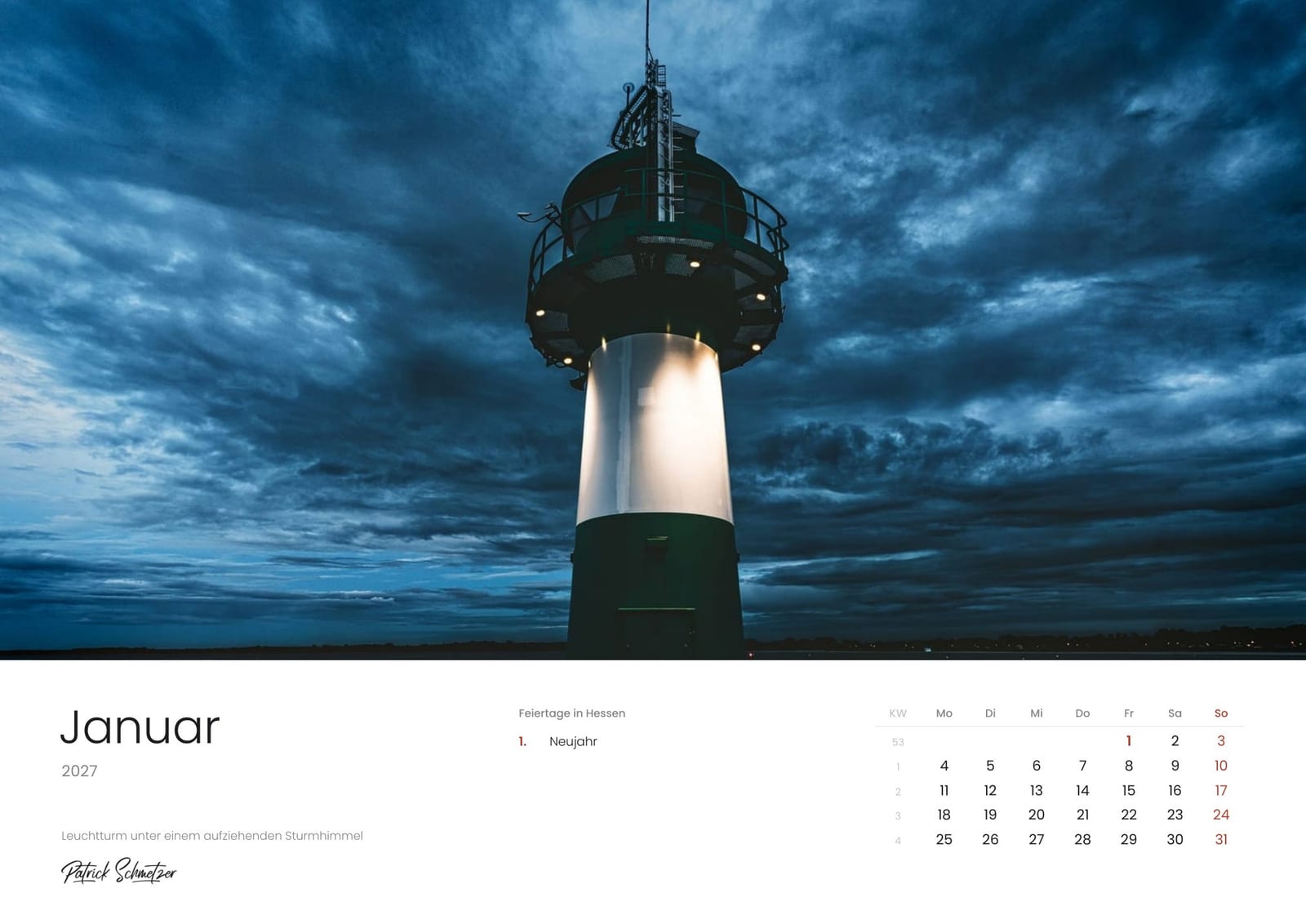1306x924 pixels.
Task: Select Sunday January 24
Action: [x=1221, y=815]
